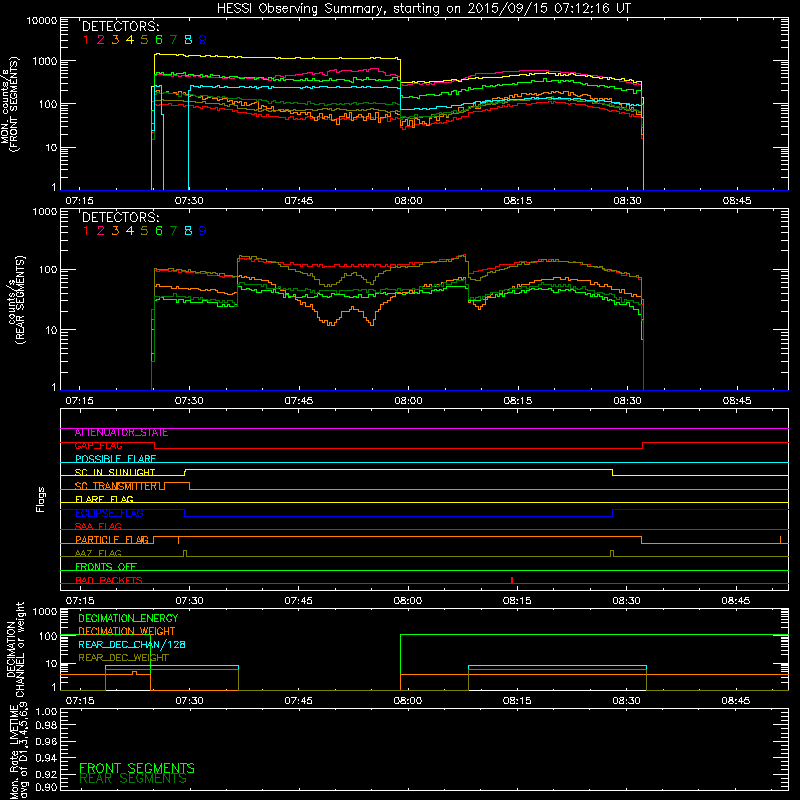The image size is (800, 800).
Task: Pick detector 6 in rear segments legend
Action: coord(159,231)
